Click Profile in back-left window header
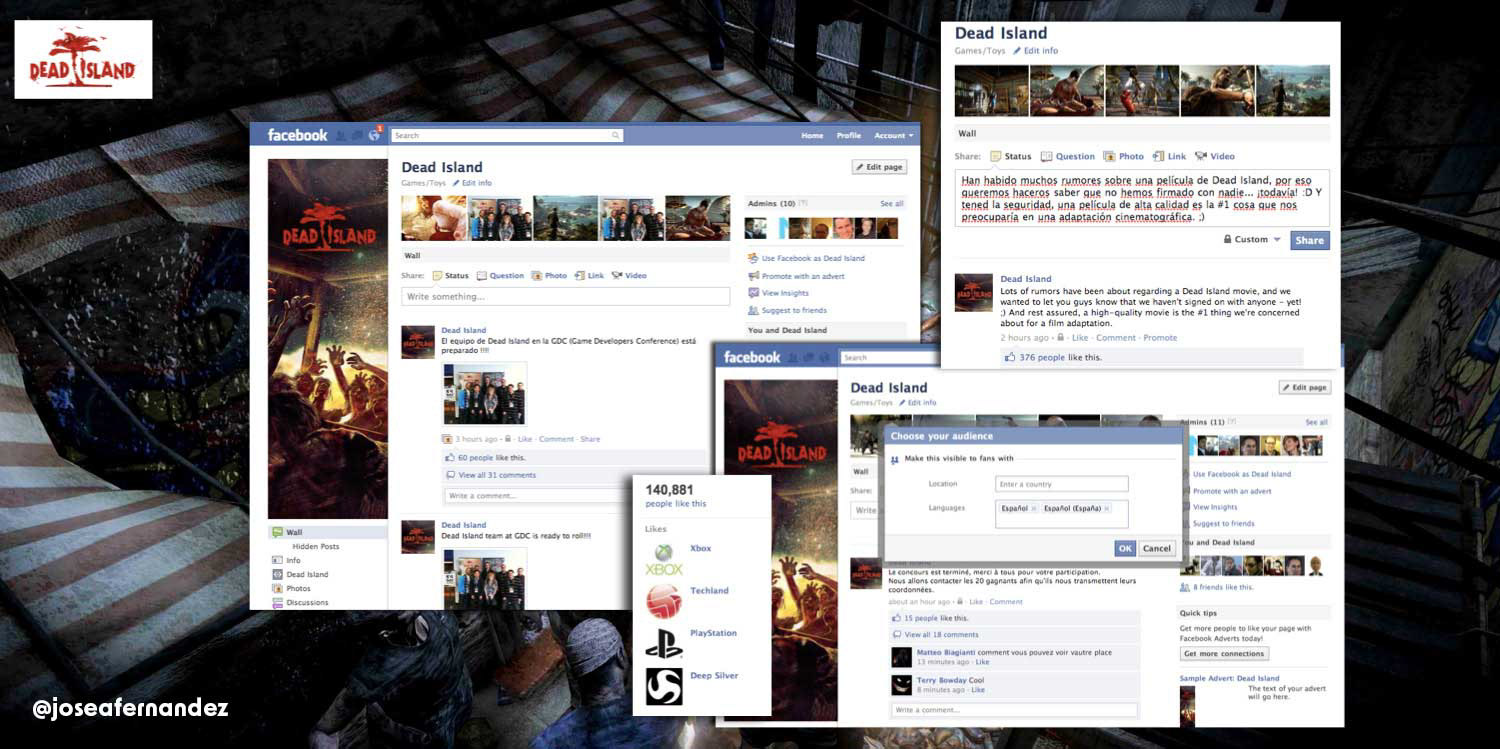This screenshot has height=749, width=1500. click(x=849, y=135)
